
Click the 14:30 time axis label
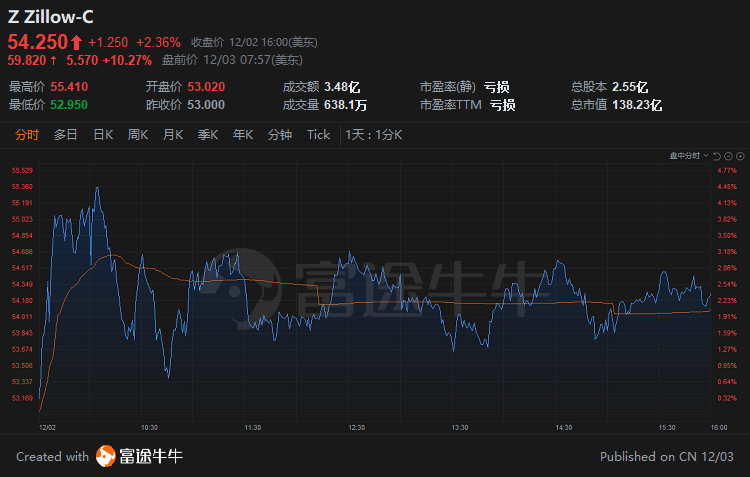(x=564, y=427)
